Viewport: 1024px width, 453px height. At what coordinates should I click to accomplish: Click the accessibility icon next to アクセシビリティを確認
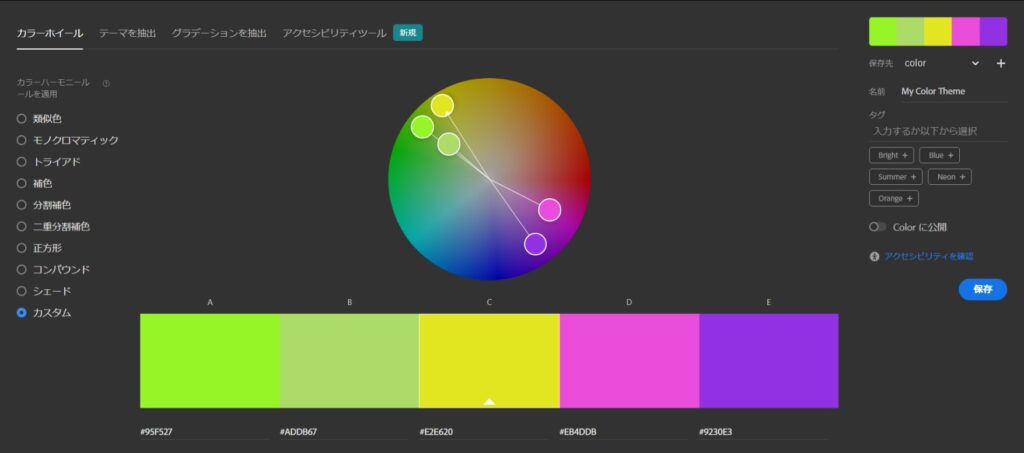pos(874,257)
